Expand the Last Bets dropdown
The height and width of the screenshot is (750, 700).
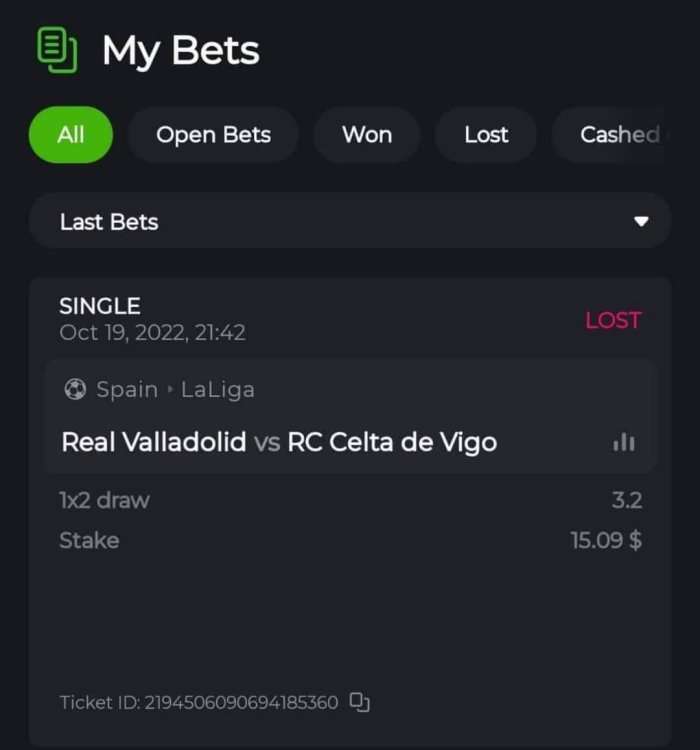(x=348, y=221)
